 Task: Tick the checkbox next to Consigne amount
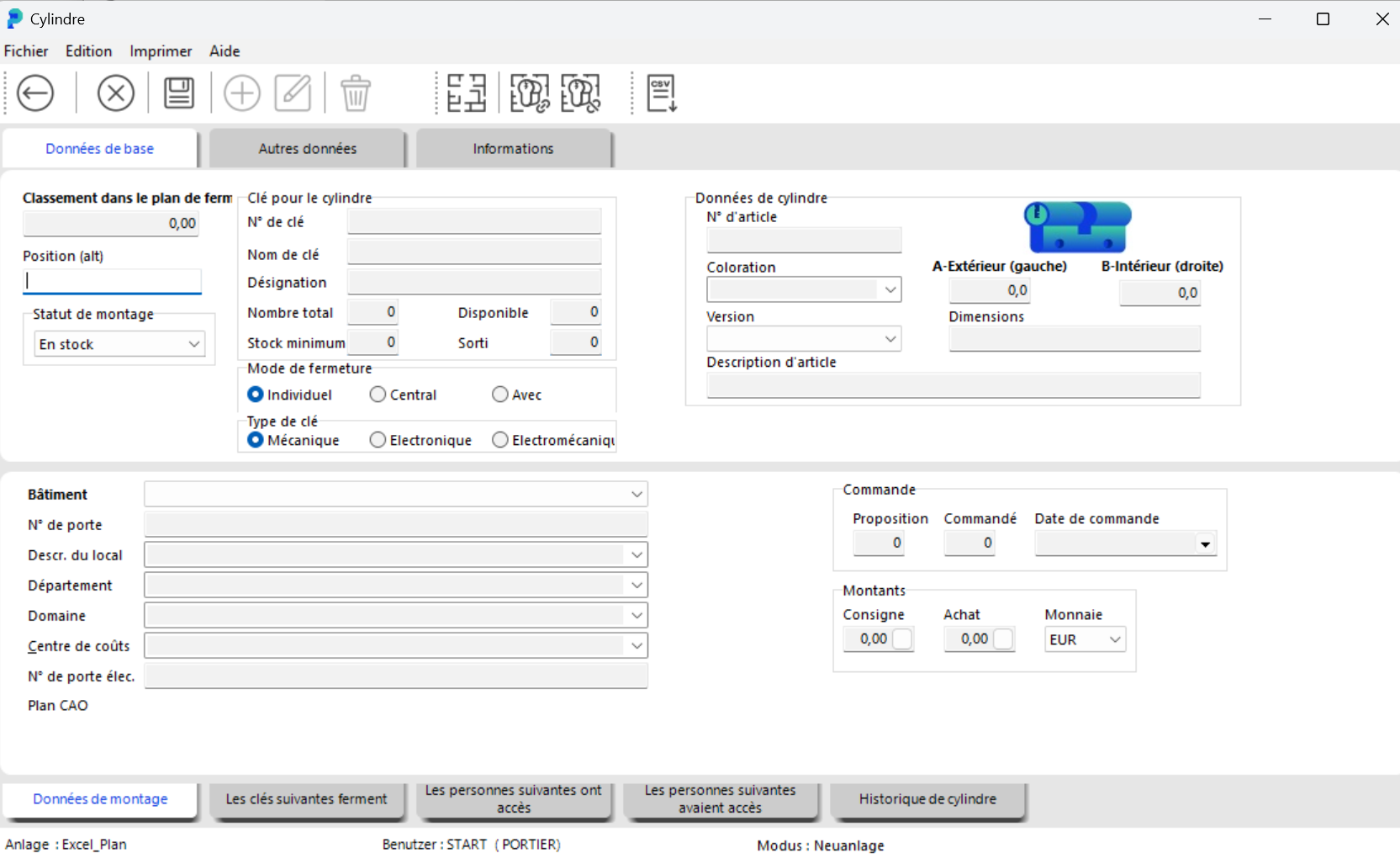coord(902,639)
